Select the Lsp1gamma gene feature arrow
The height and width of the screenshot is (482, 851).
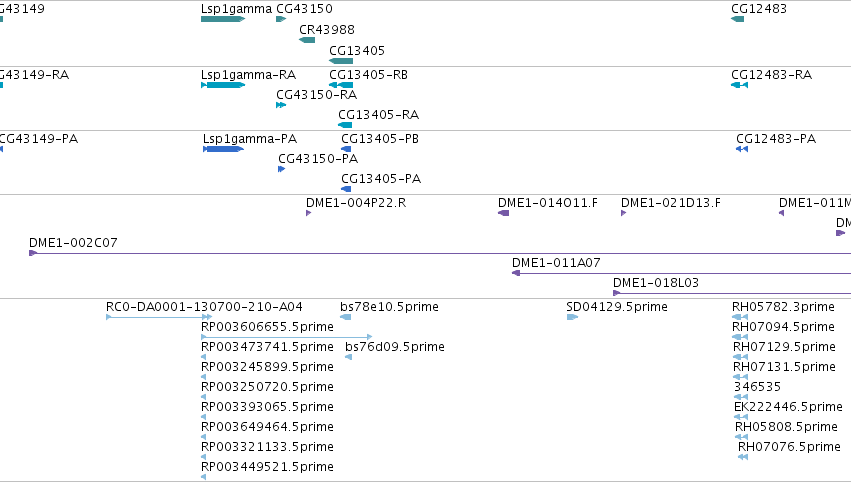click(x=223, y=19)
